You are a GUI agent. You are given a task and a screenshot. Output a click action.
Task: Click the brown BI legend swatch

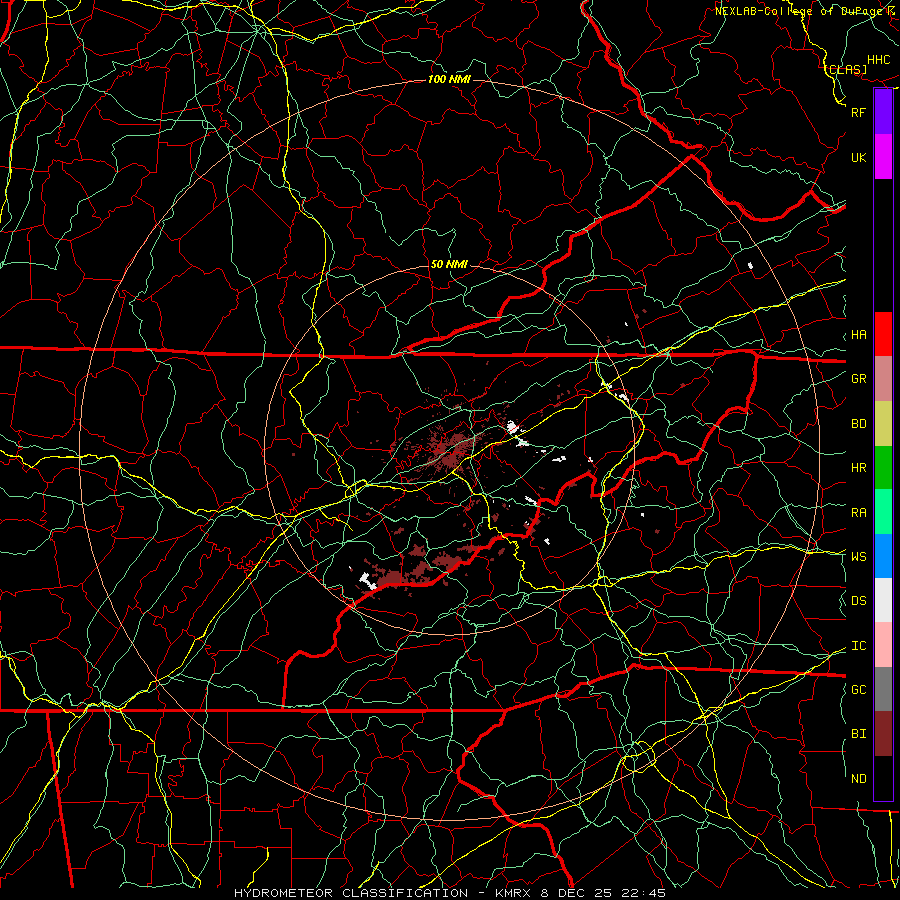(883, 734)
